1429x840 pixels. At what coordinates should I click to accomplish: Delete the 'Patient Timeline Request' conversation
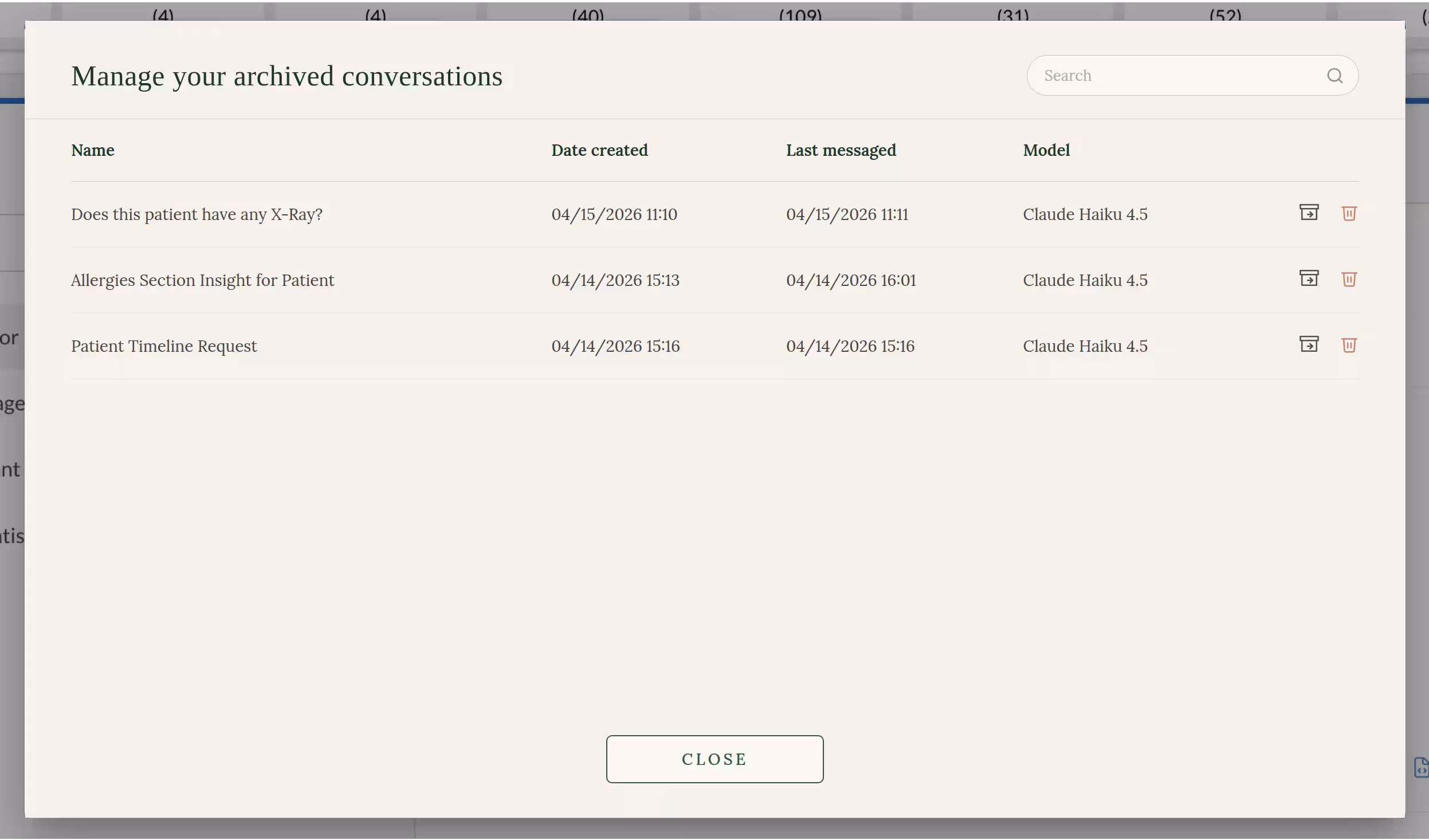pyautogui.click(x=1349, y=346)
